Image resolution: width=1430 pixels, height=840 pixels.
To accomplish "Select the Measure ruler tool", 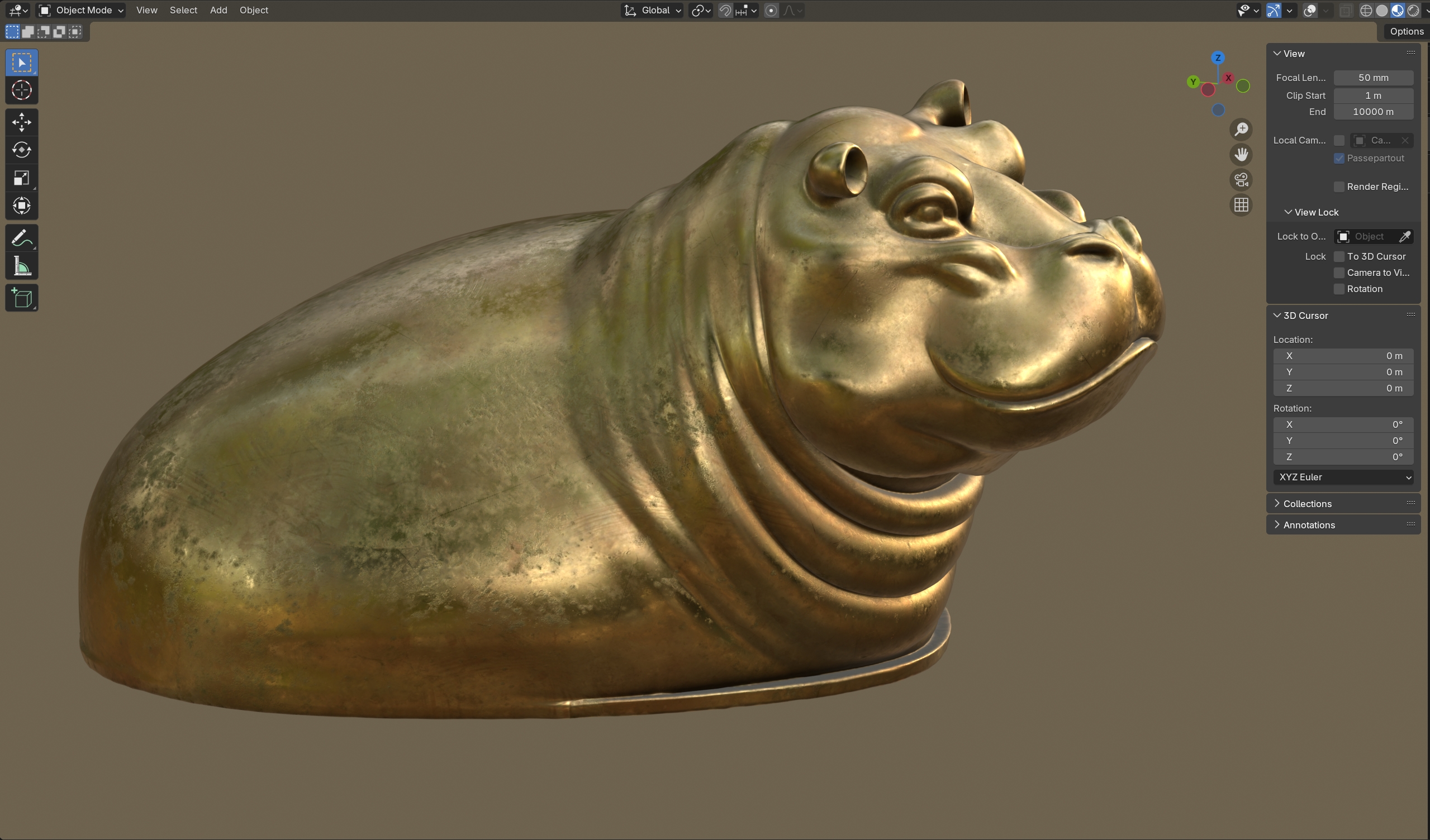I will tap(22, 266).
